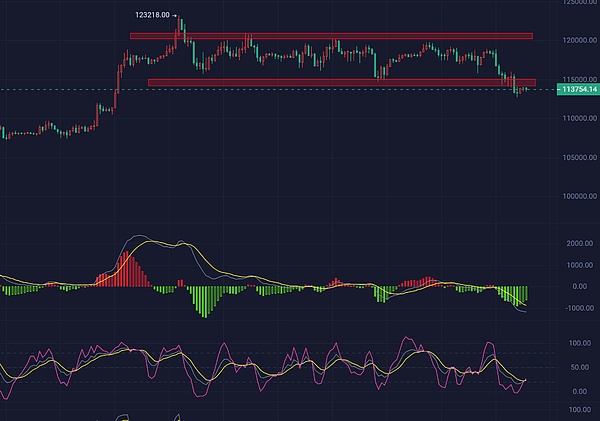
Task: Select the pink oscillator line's final dip
Action: 513,390
